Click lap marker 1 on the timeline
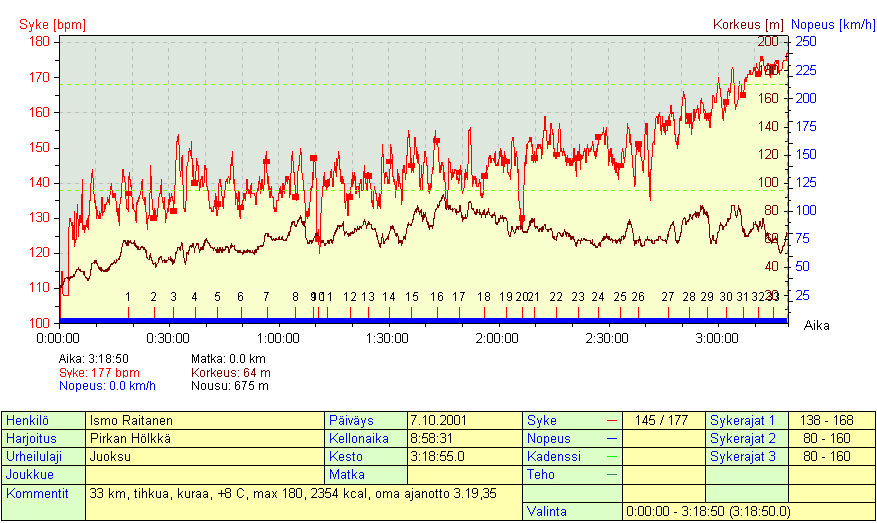Screen dimensions: 877x523 coord(128,297)
